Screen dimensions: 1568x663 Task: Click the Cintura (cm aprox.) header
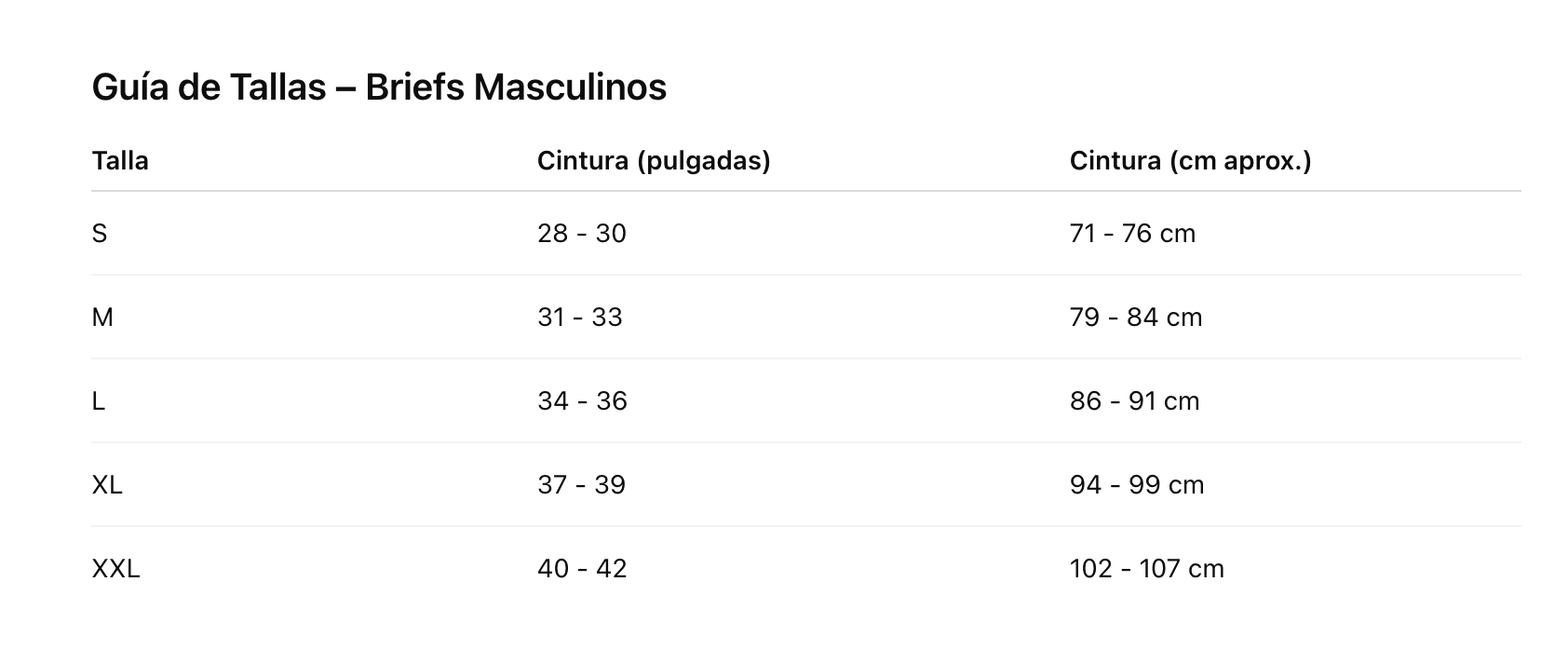pos(1190,161)
